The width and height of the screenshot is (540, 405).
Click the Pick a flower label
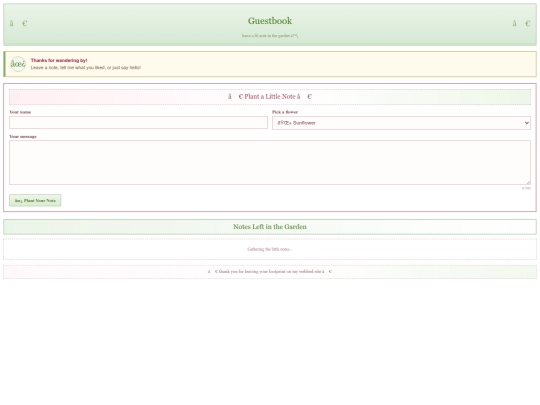point(285,112)
